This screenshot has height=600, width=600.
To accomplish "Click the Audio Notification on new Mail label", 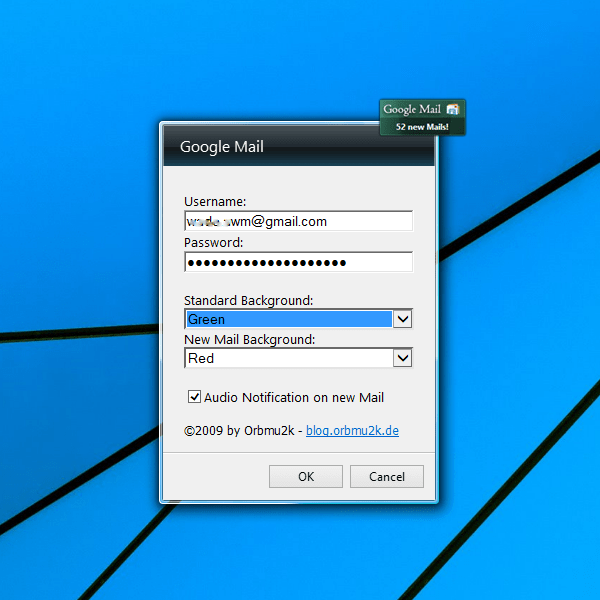I will click(x=293, y=398).
